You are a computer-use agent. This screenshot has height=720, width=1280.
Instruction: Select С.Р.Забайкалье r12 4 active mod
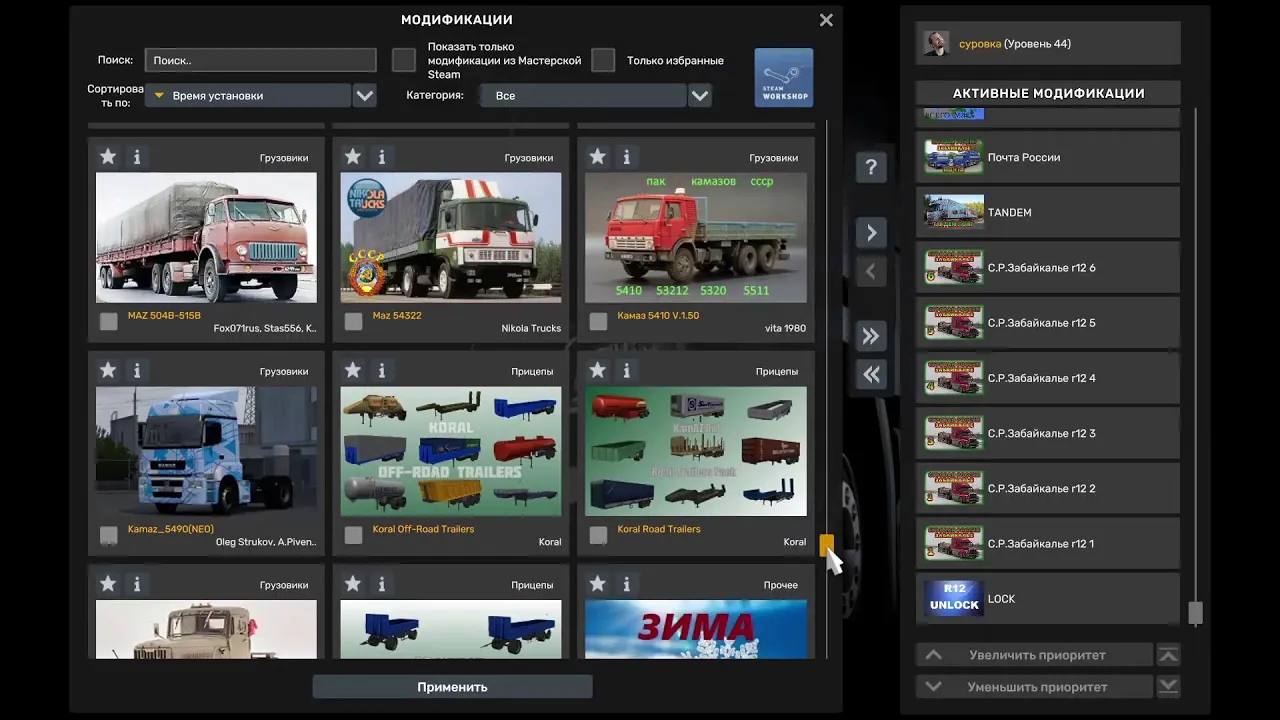point(1048,378)
